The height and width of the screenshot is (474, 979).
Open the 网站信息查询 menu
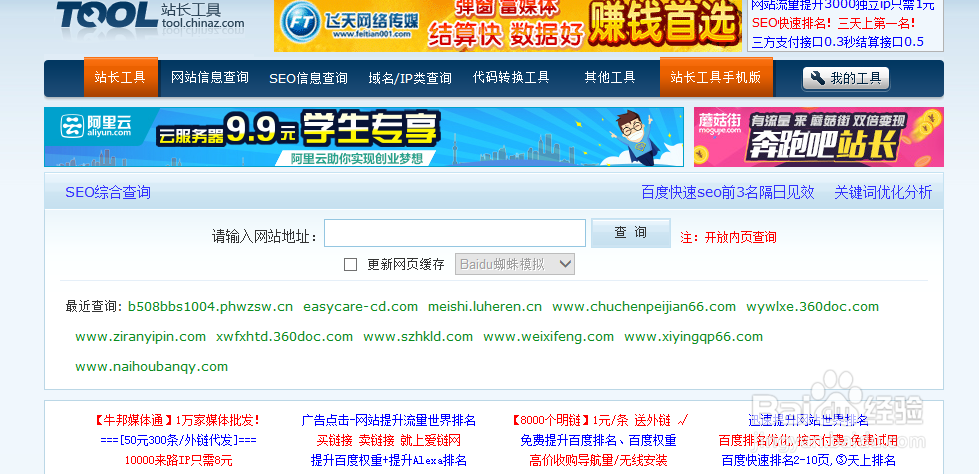(x=210, y=77)
